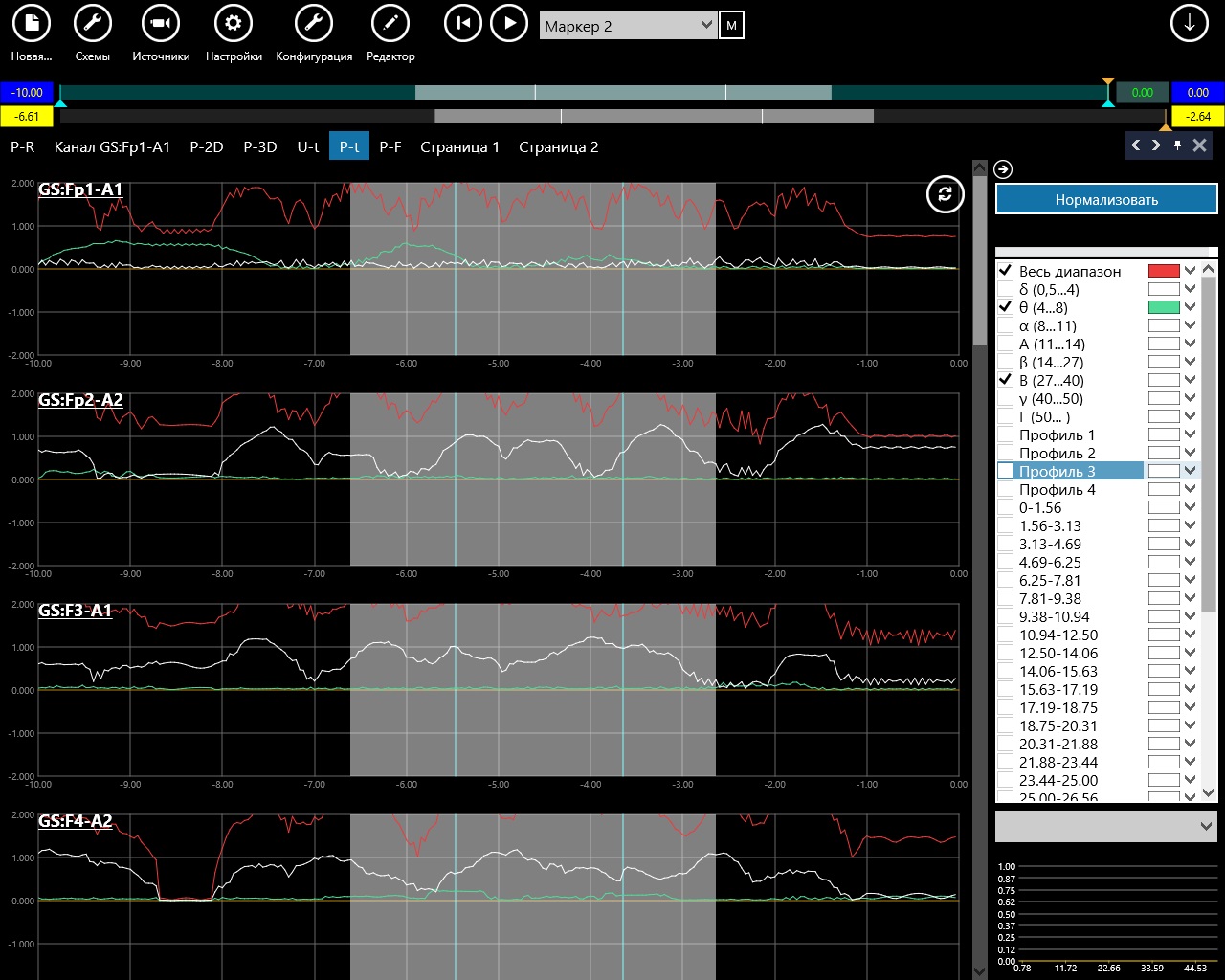This screenshot has width=1225, height=980.
Task: Click the Новая (new file) icon
Action: [x=32, y=24]
